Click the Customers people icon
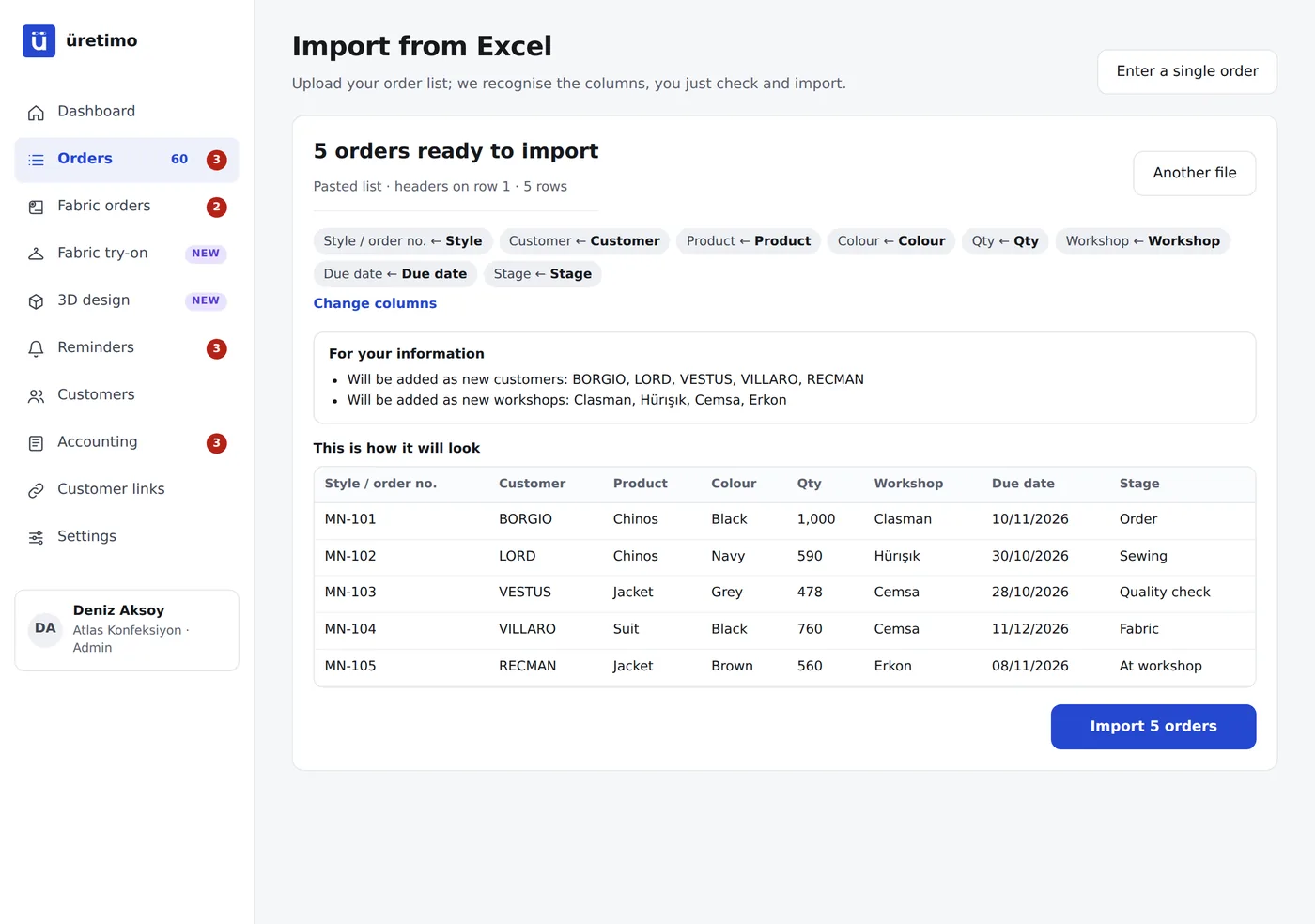This screenshot has width=1315, height=924. [x=36, y=395]
